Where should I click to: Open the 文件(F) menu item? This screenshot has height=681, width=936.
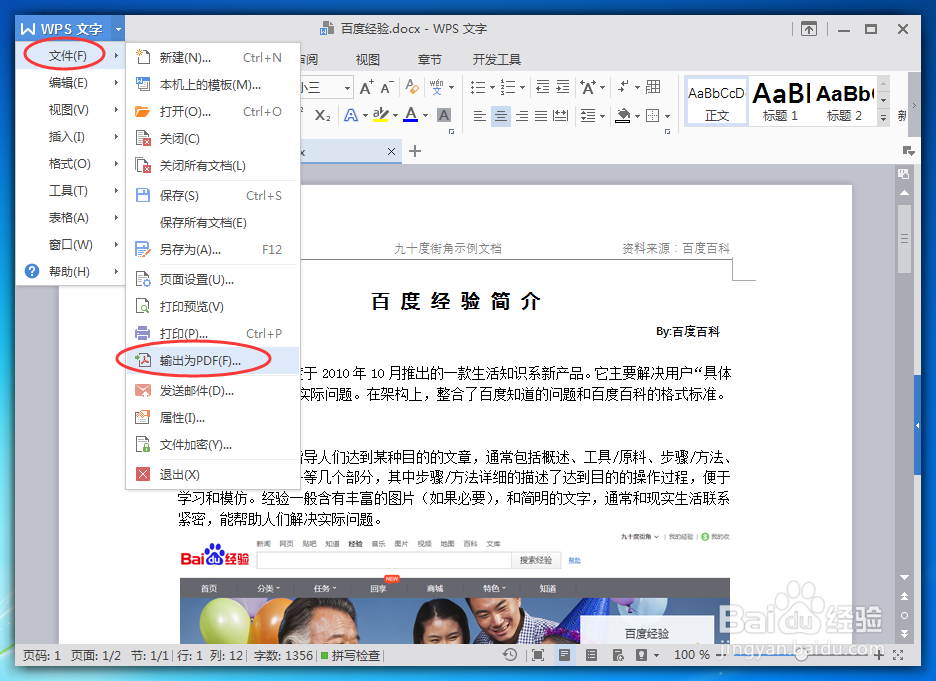(x=68, y=56)
